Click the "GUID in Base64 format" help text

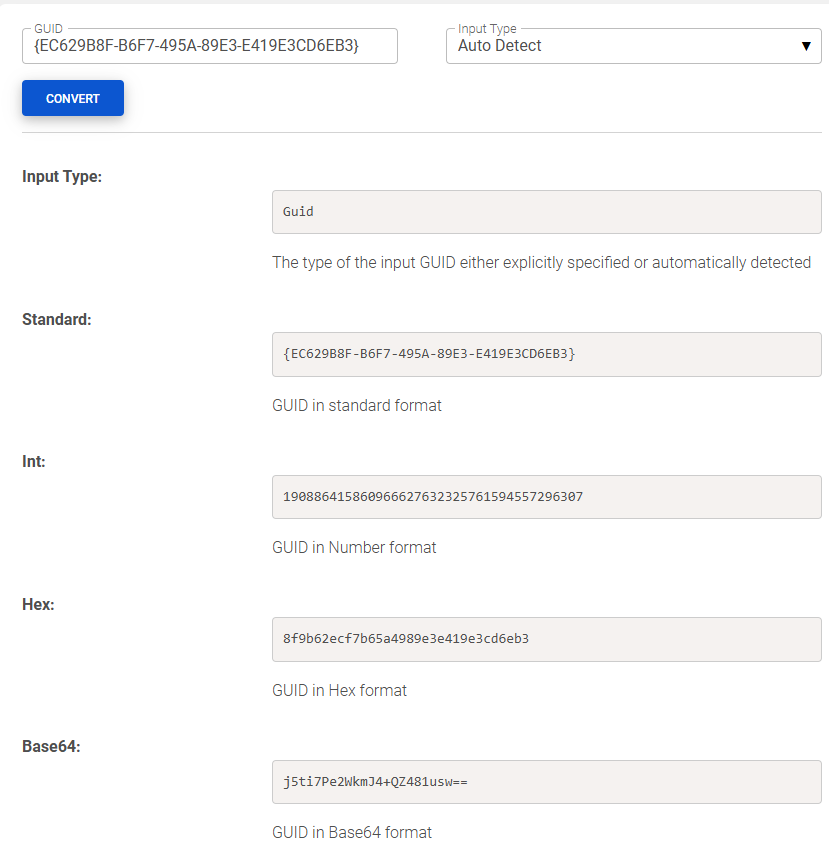tap(352, 833)
